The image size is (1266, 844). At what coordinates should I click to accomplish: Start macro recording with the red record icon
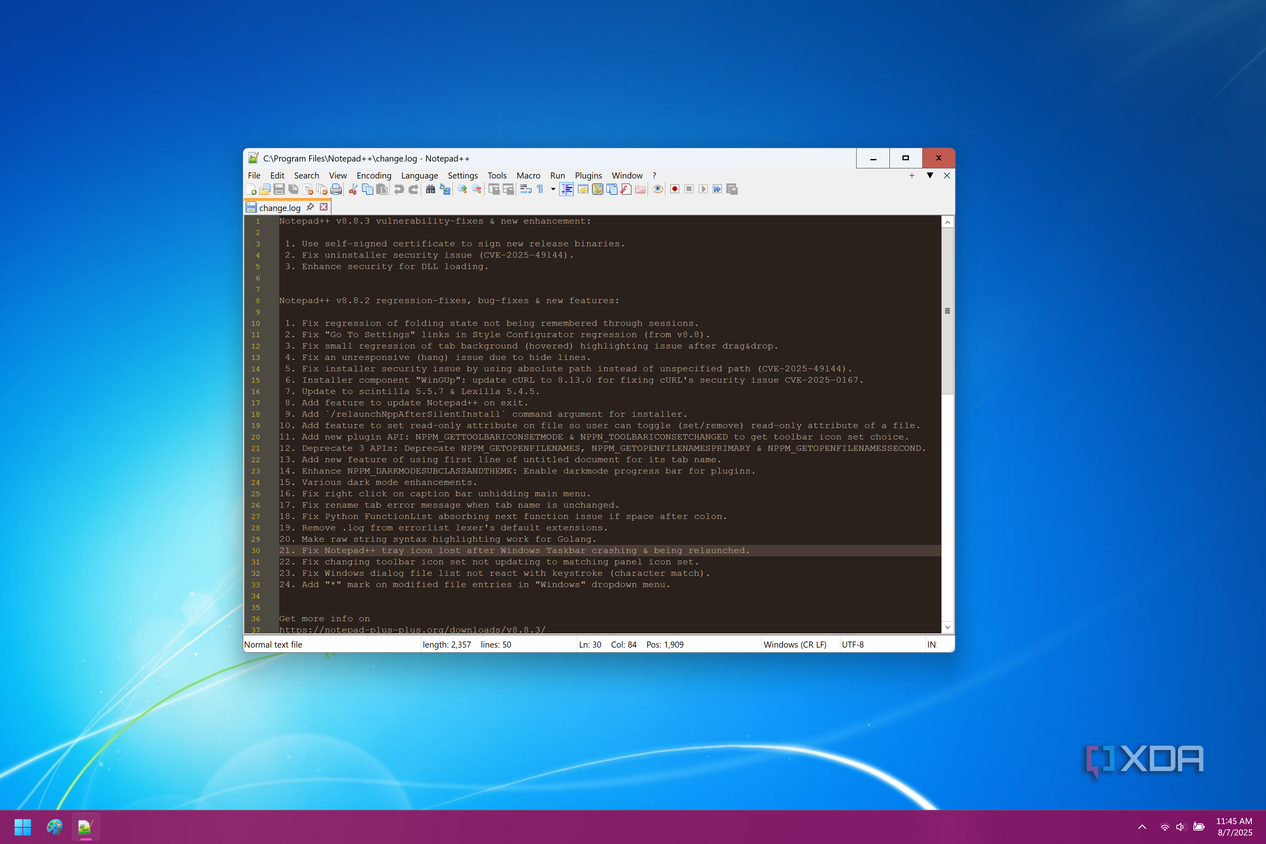click(675, 189)
